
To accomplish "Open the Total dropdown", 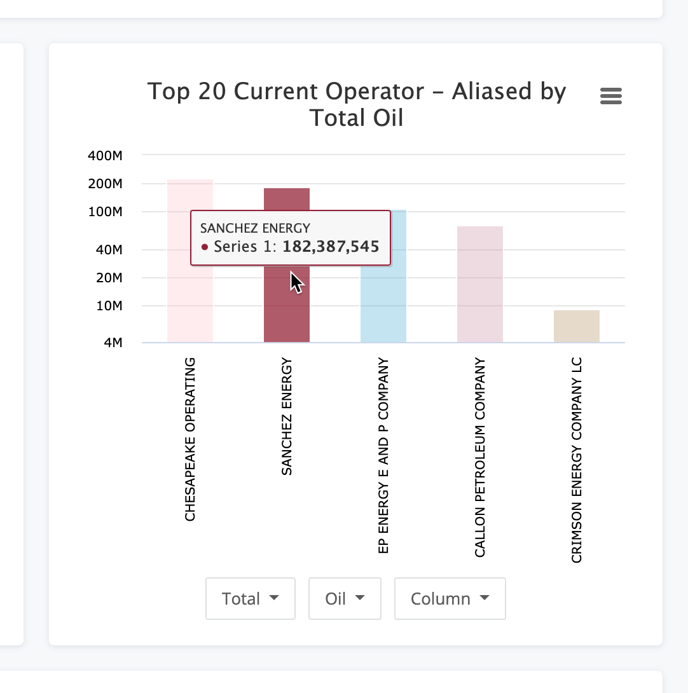I will pos(250,598).
